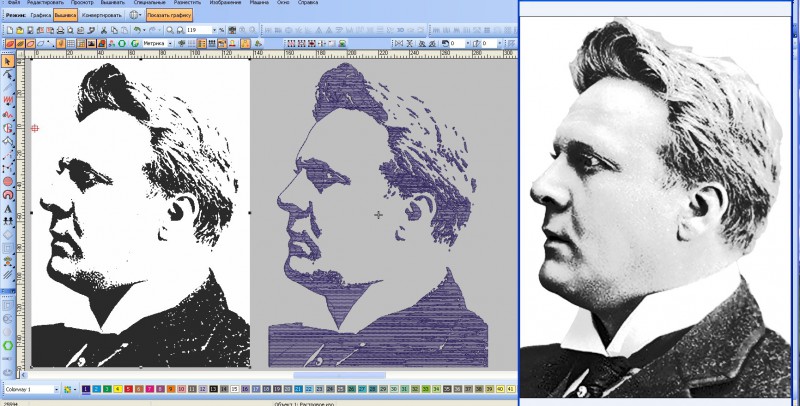This screenshot has height=406, width=800.
Task: Select thread color 15 white
Action: [235, 389]
